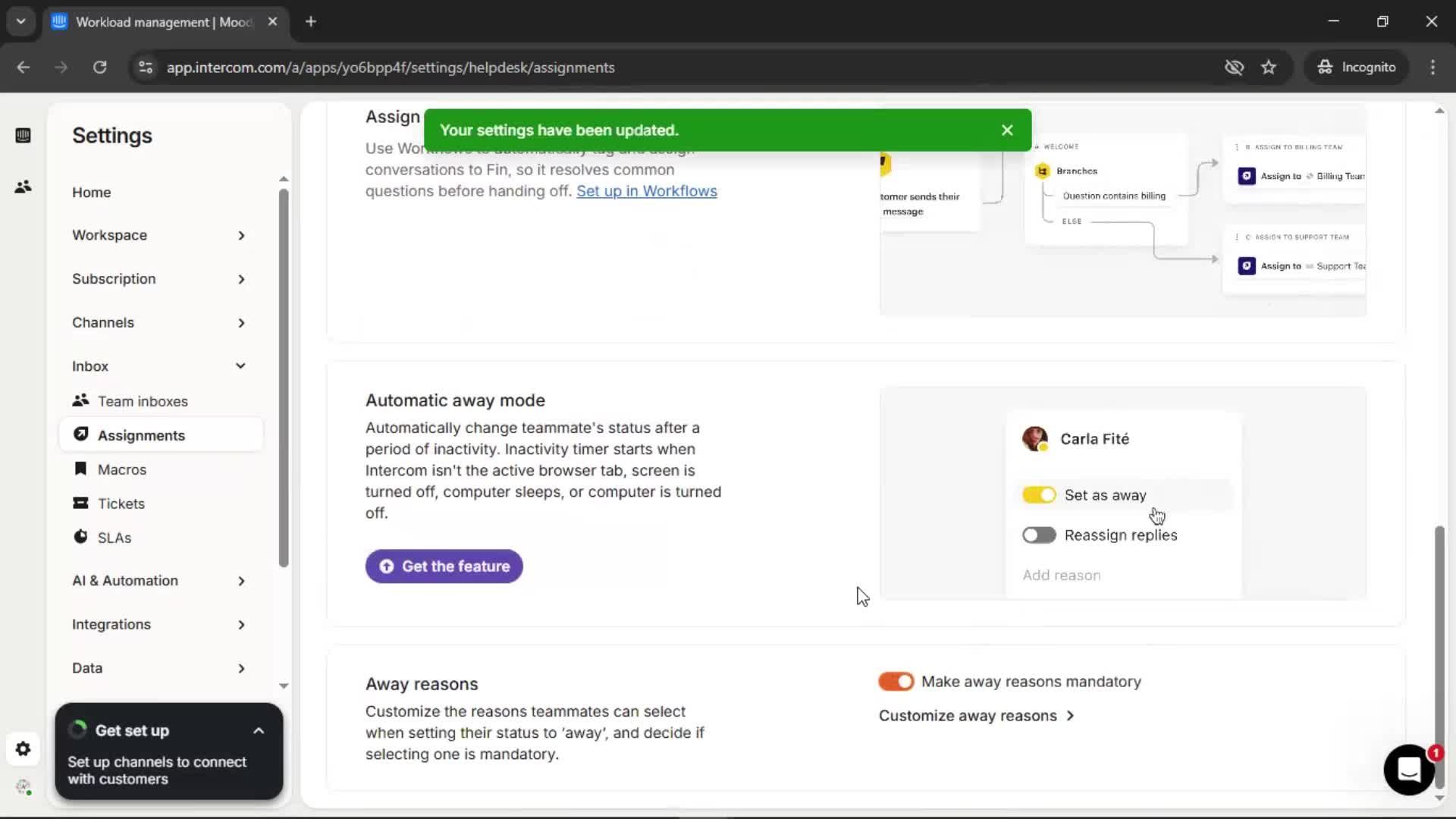Click the Incognito profile button

point(1356,67)
